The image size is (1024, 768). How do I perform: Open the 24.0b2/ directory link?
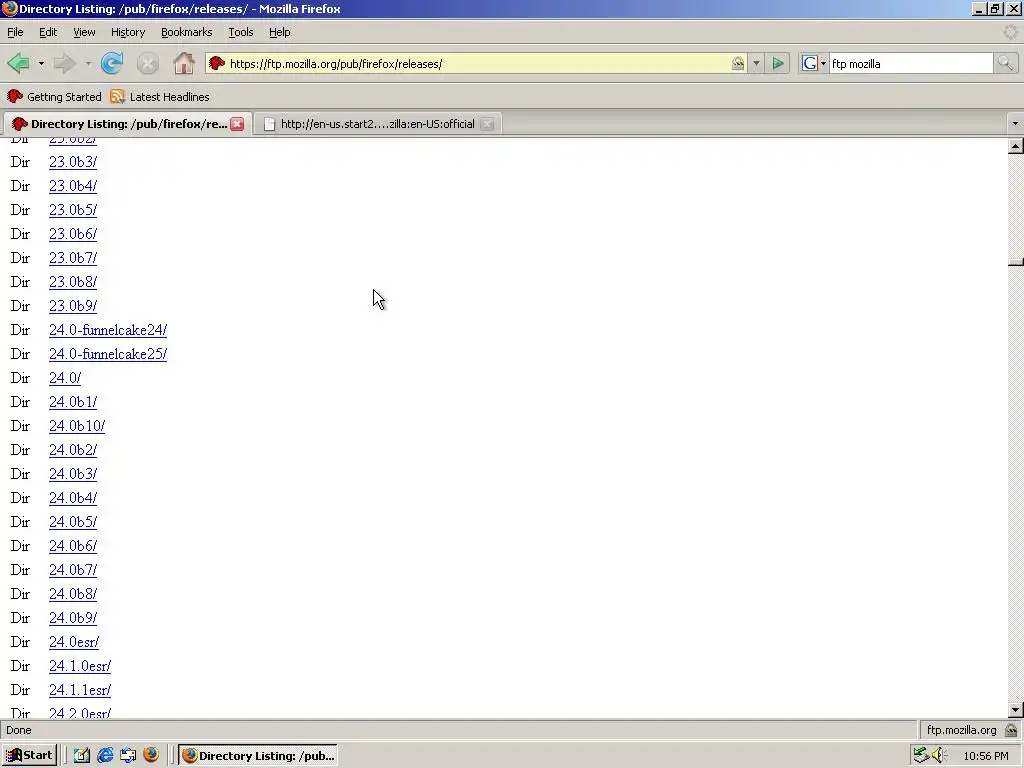point(72,450)
